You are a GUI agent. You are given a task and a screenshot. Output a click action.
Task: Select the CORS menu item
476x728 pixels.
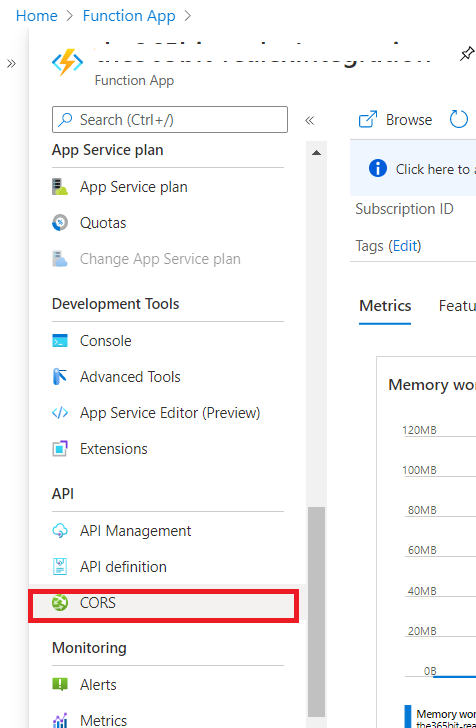(167, 603)
